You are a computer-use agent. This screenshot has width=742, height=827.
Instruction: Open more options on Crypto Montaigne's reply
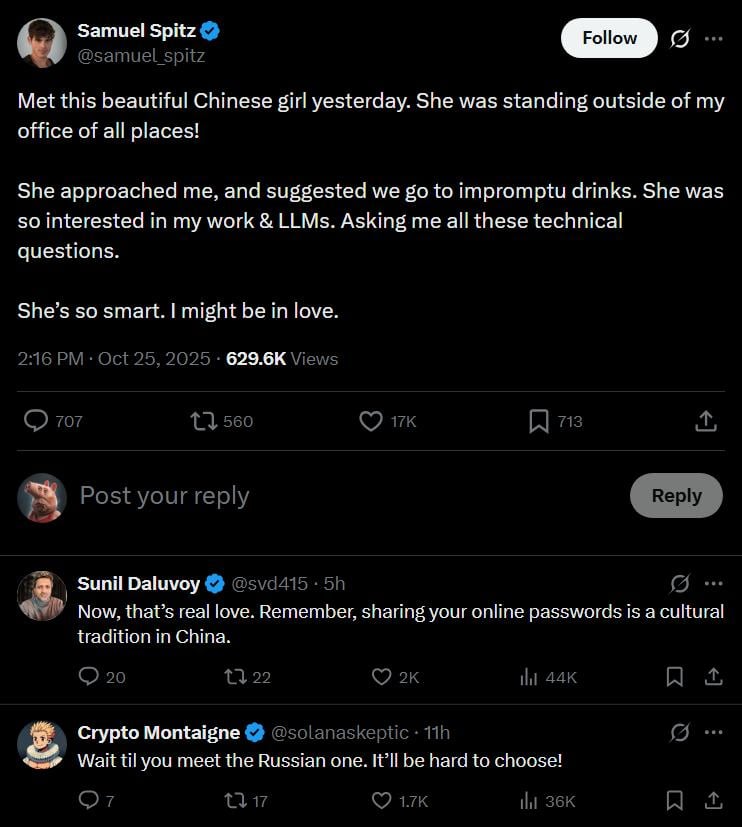point(713,733)
